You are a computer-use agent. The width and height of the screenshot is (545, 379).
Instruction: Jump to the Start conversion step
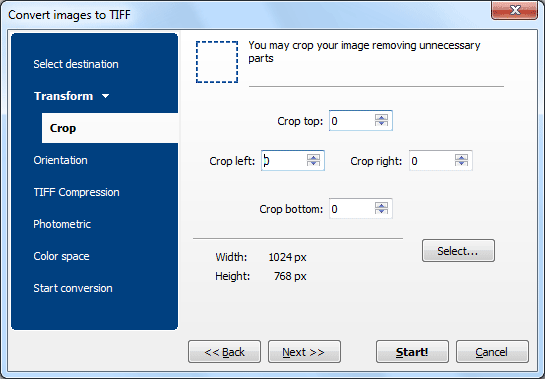[73, 288]
